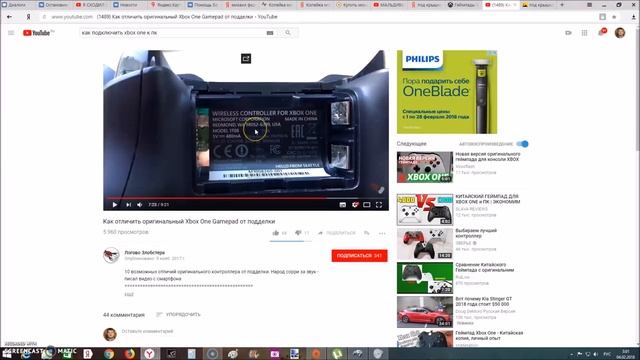Open the УПОРЯДОЧИТЬ comment sort dropdown
Image resolution: width=640 pixels, height=360 pixels.
[x=178, y=314]
